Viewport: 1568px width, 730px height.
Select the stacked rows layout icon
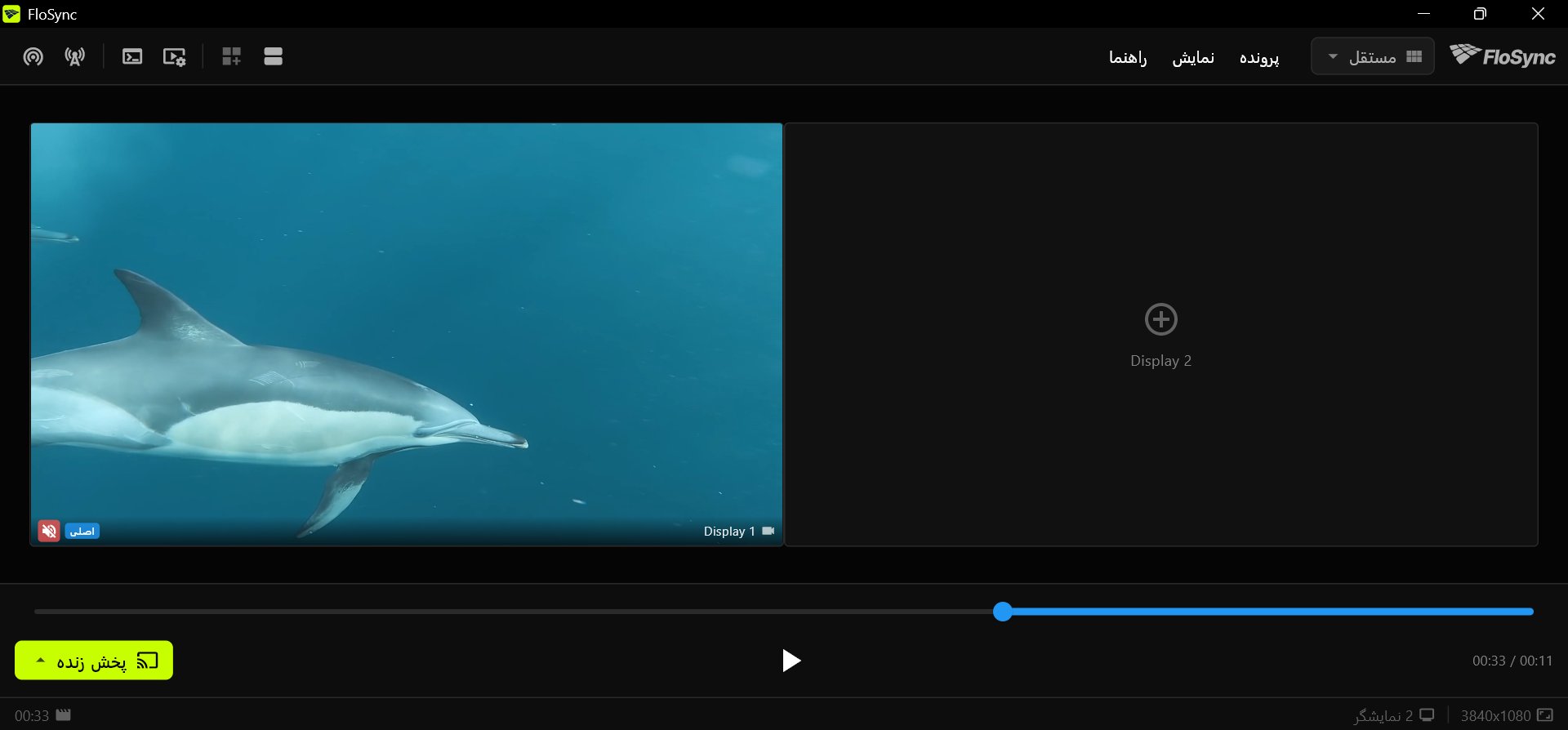(274, 56)
